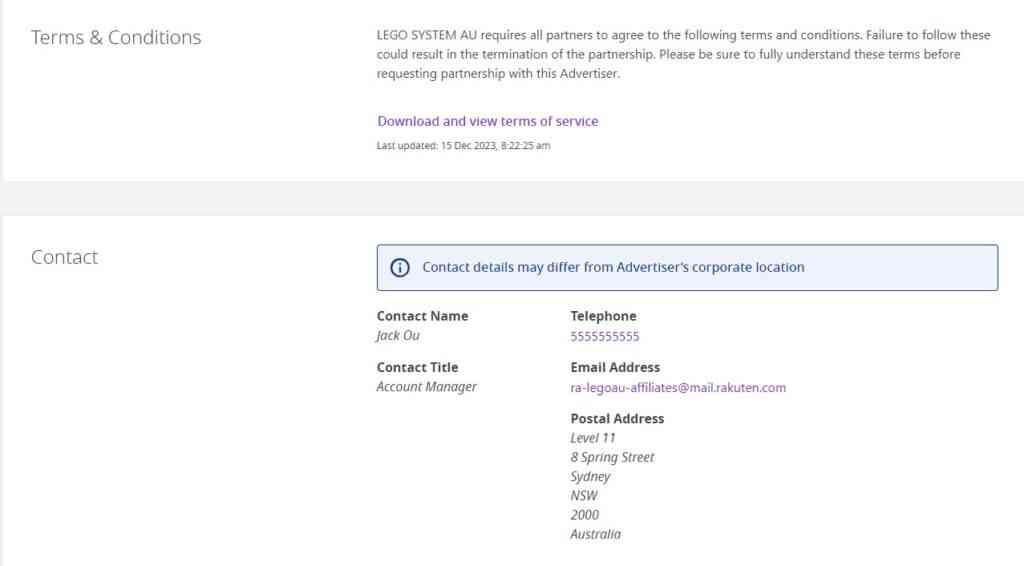Viewport: 1024px width, 566px height.
Task: Click the Email Address label
Action: pyautogui.click(x=615, y=368)
